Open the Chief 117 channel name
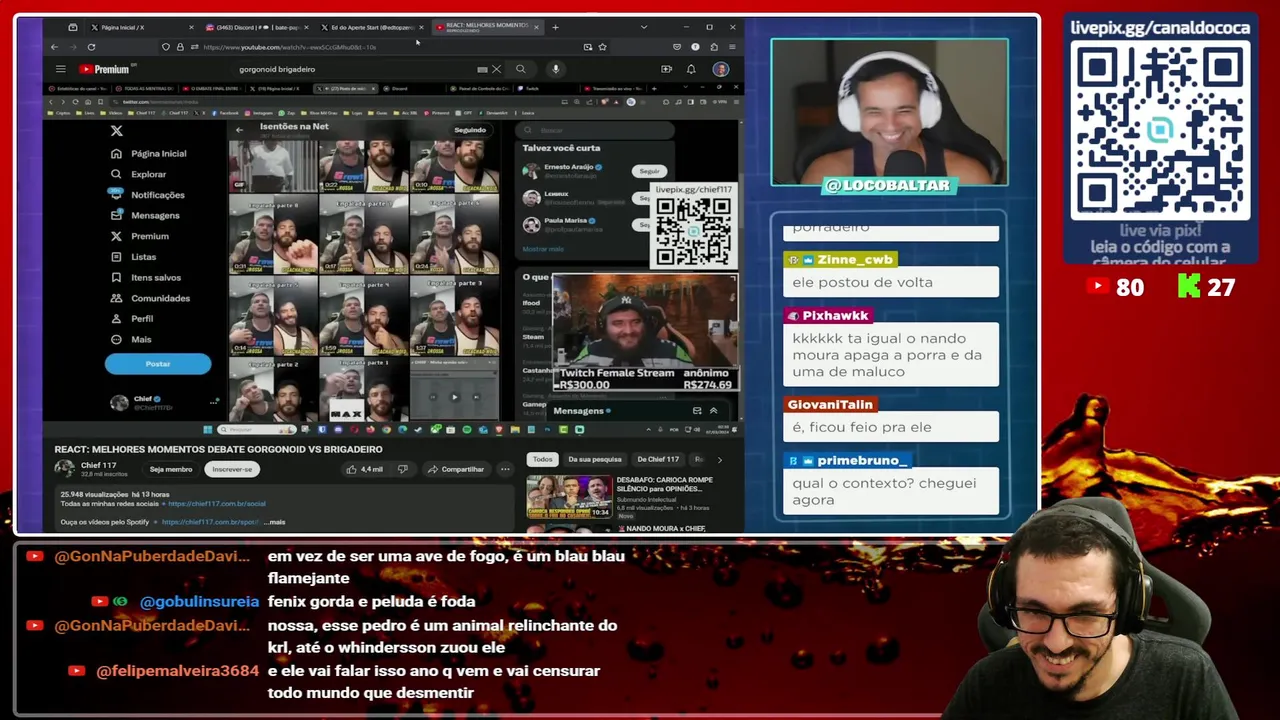 pos(99,465)
